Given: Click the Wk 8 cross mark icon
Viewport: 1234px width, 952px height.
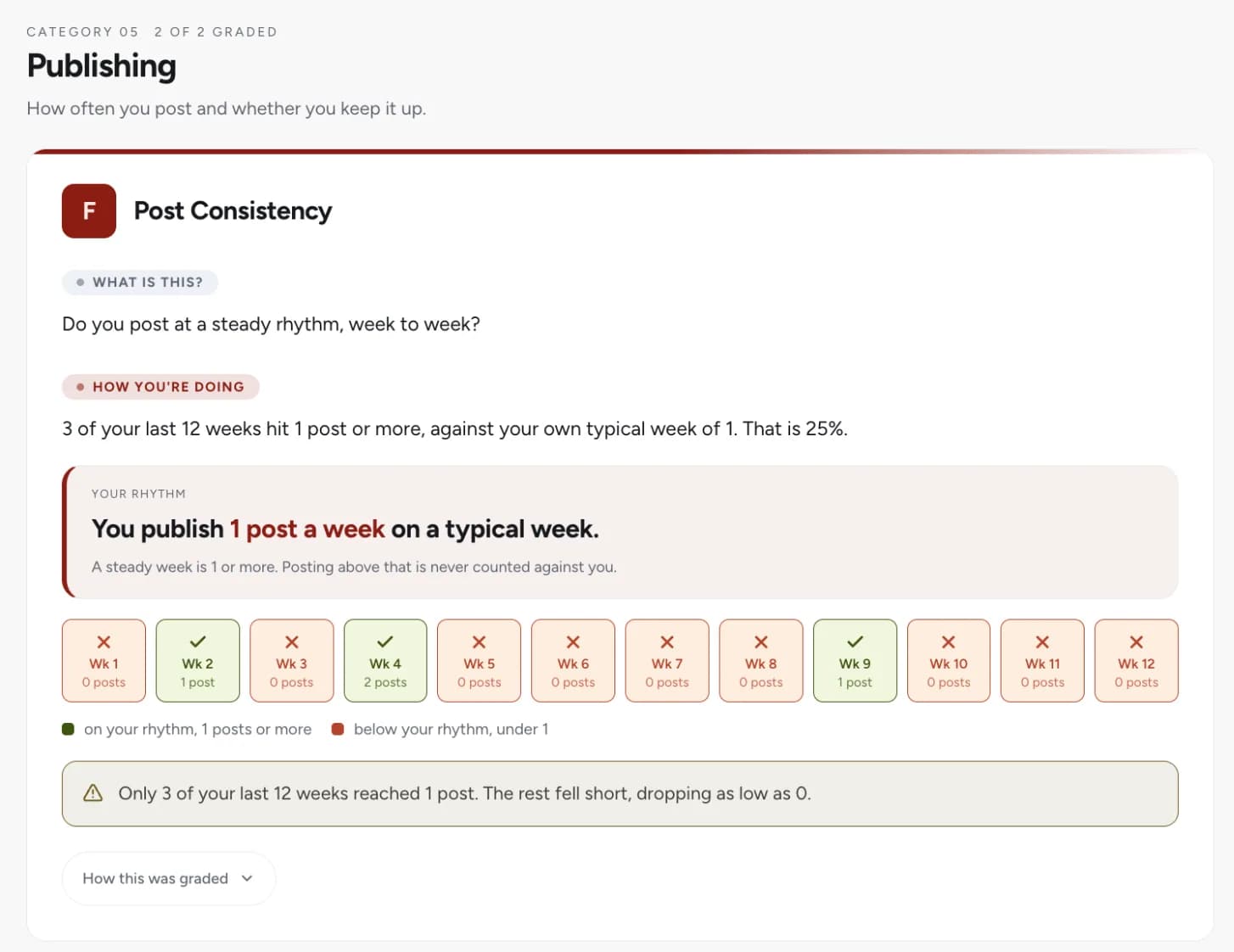Looking at the screenshot, I should (x=761, y=642).
